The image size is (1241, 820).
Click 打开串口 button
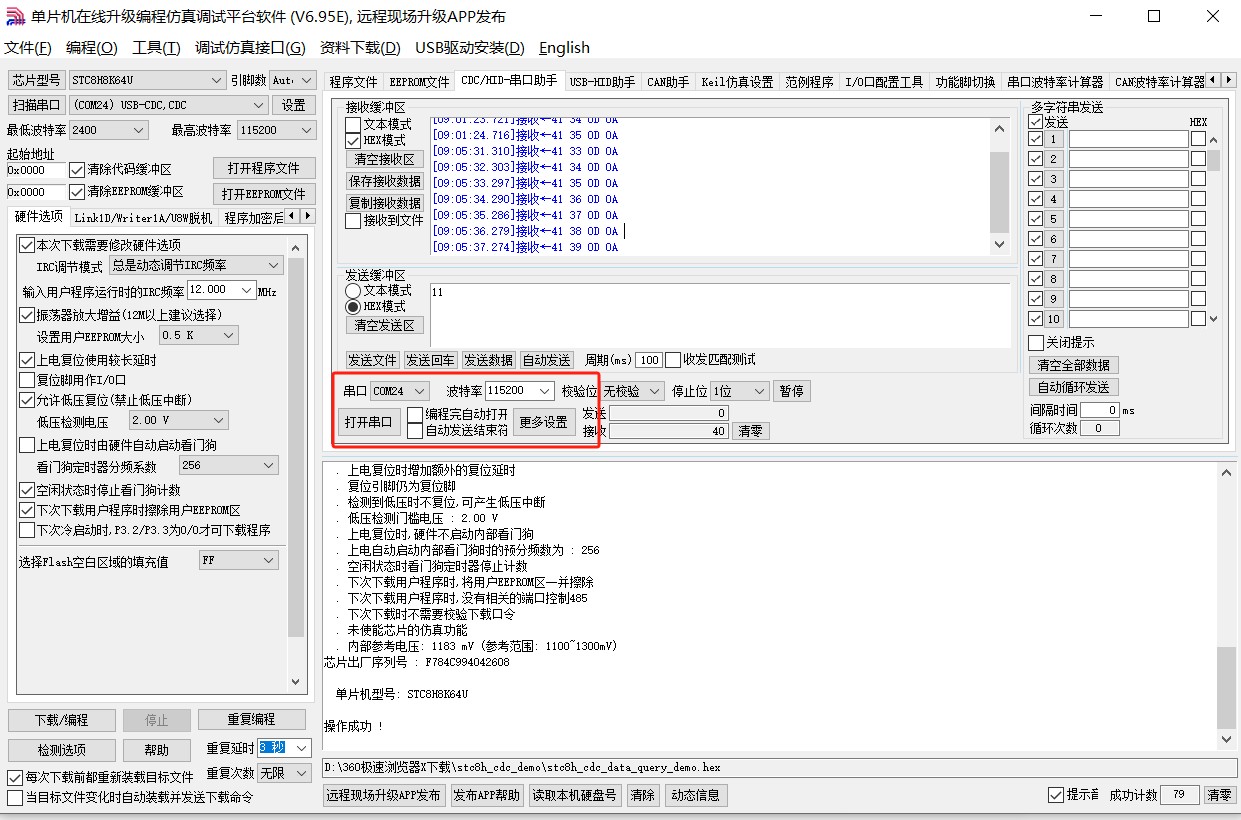point(369,422)
